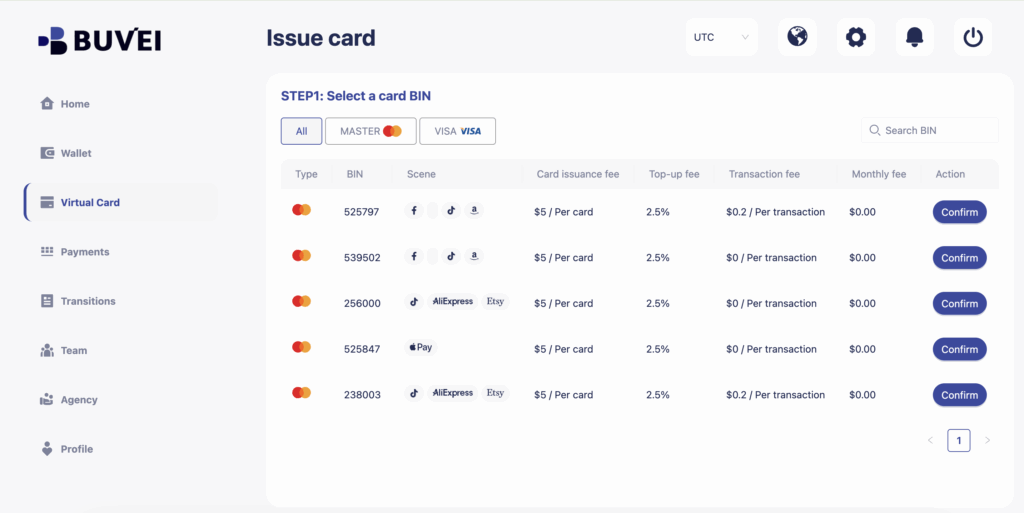Viewport: 1024px width, 513px height.
Task: Click the Apple Pay icon in row 525847
Action: tap(421, 348)
